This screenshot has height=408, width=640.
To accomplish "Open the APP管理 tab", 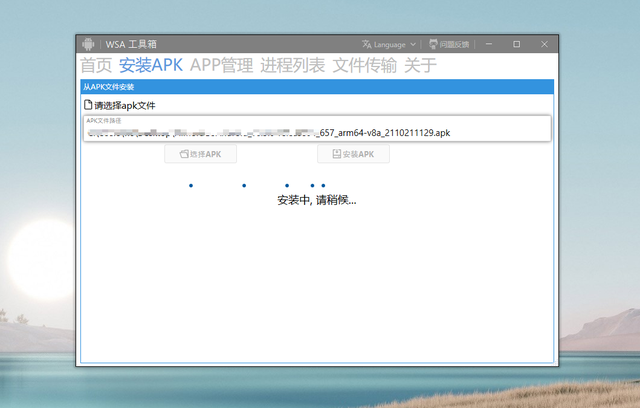I will click(x=221, y=66).
